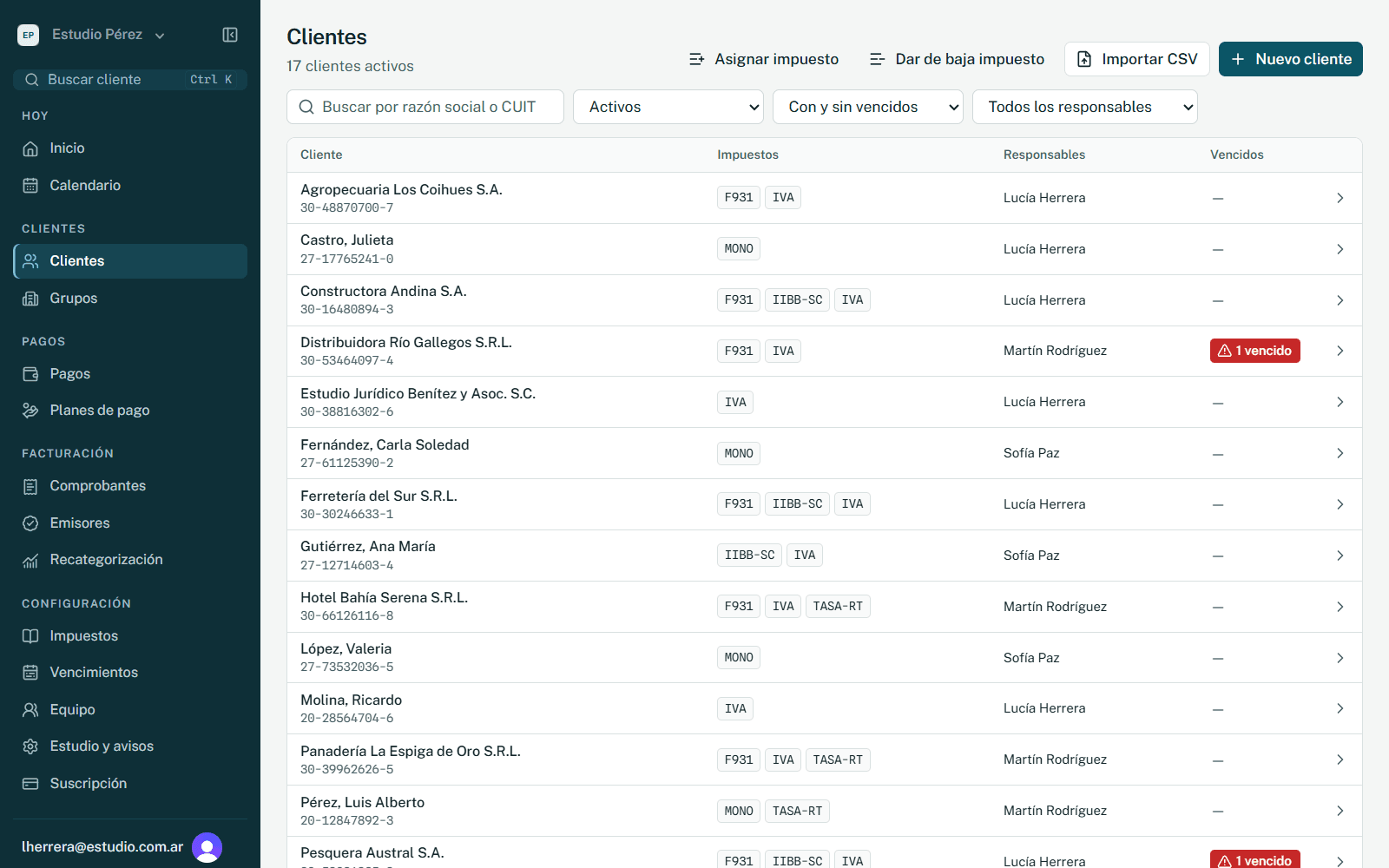Click the Nuevo cliente button
The height and width of the screenshot is (868, 1389).
[1291, 59]
